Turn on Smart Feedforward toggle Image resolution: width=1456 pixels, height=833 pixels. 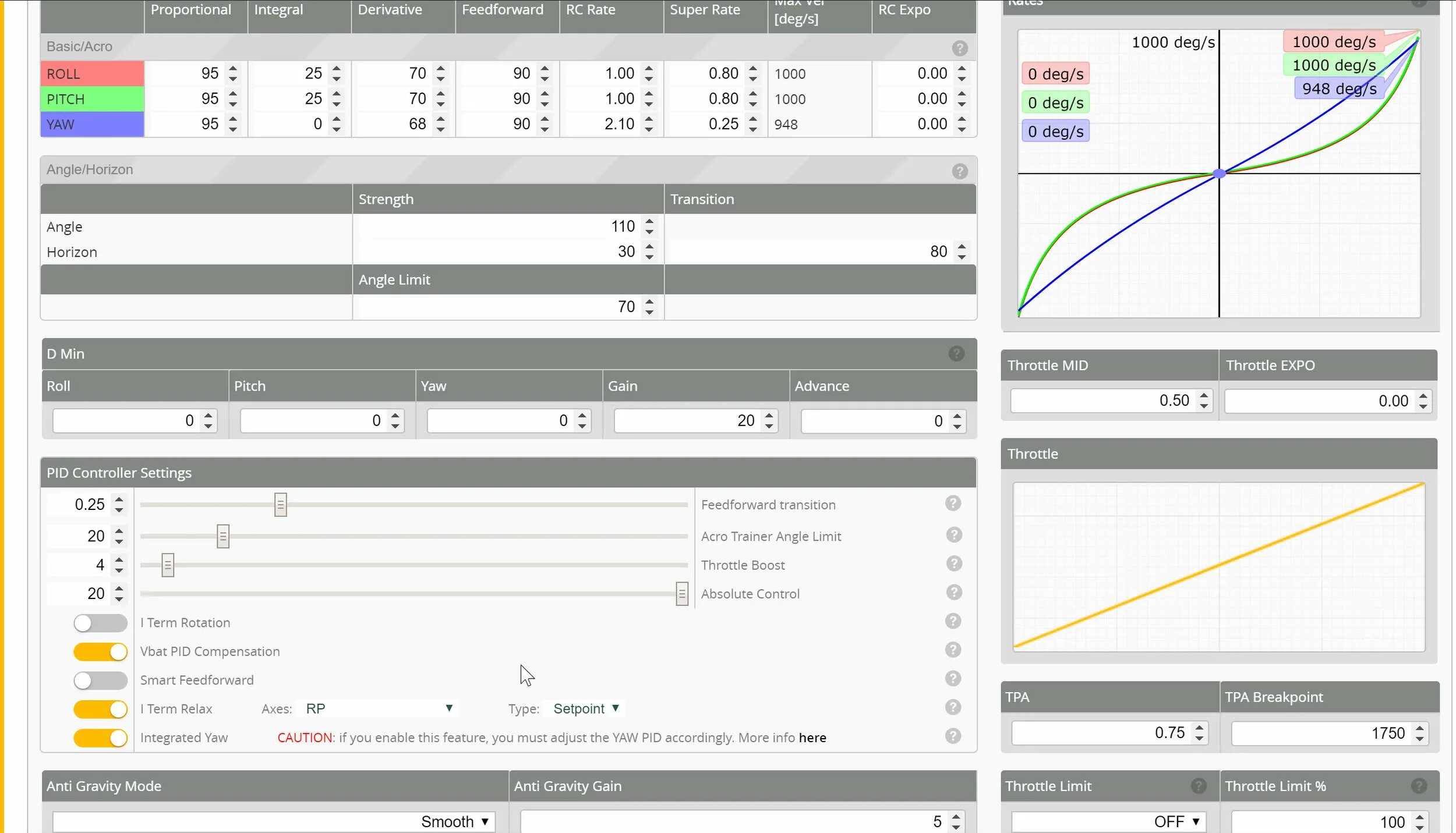[x=100, y=680]
